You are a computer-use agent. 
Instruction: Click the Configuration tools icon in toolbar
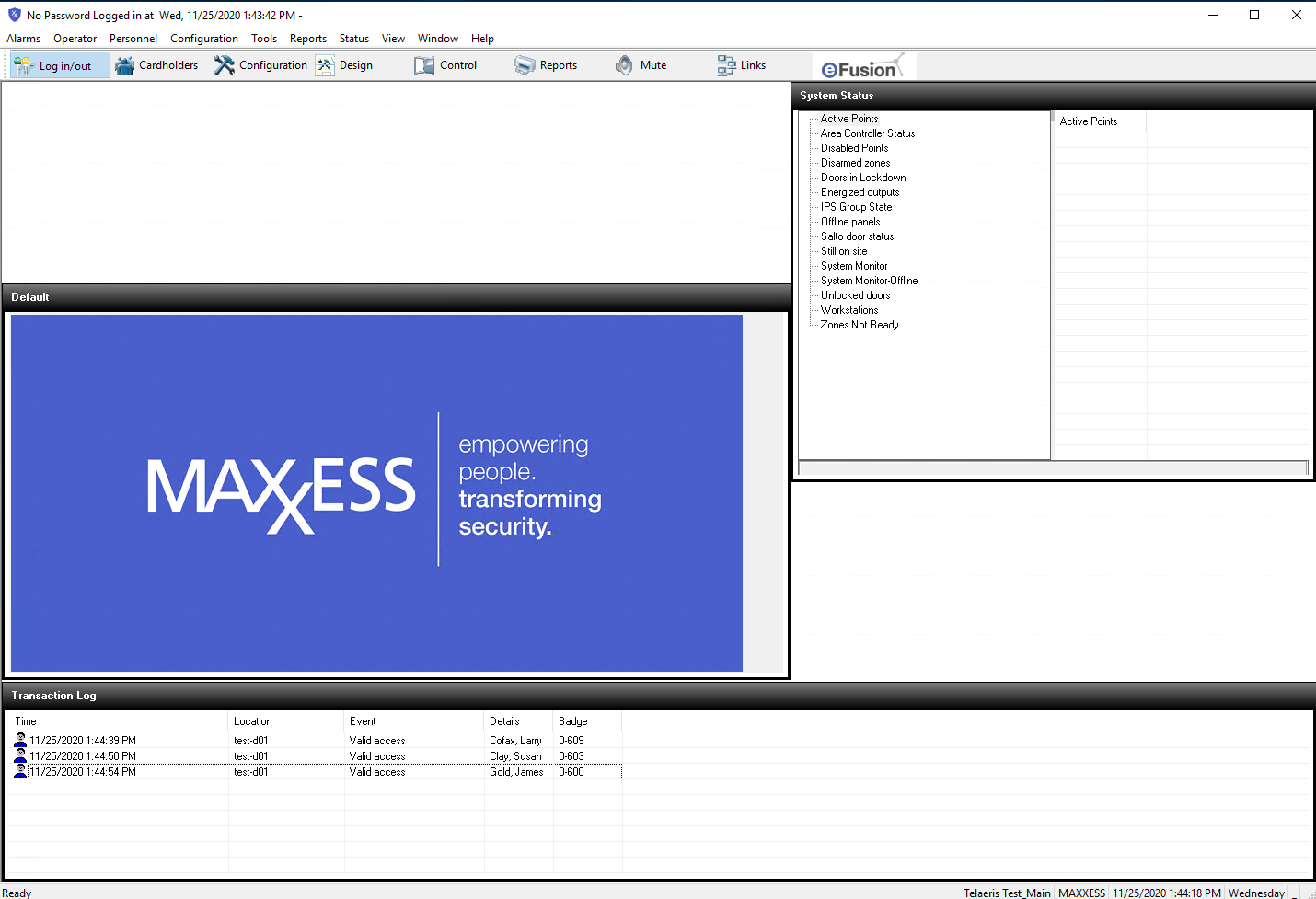pos(225,65)
